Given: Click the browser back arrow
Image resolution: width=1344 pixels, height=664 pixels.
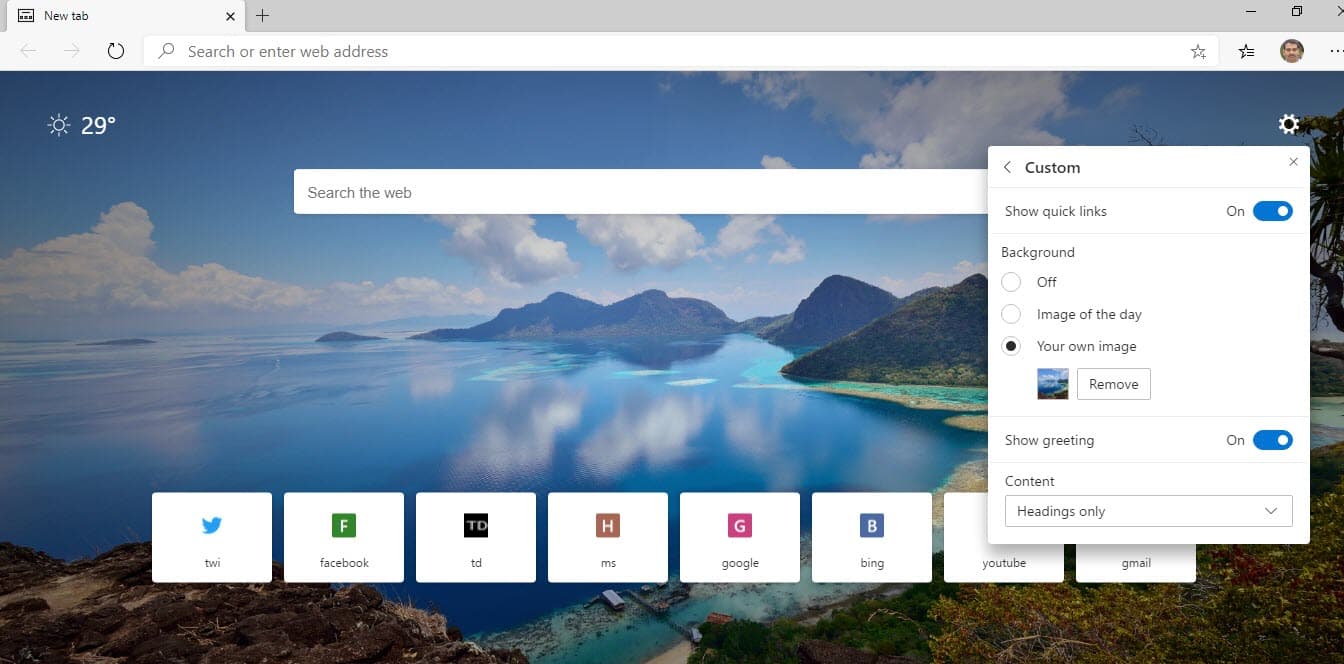Looking at the screenshot, I should pos(28,51).
